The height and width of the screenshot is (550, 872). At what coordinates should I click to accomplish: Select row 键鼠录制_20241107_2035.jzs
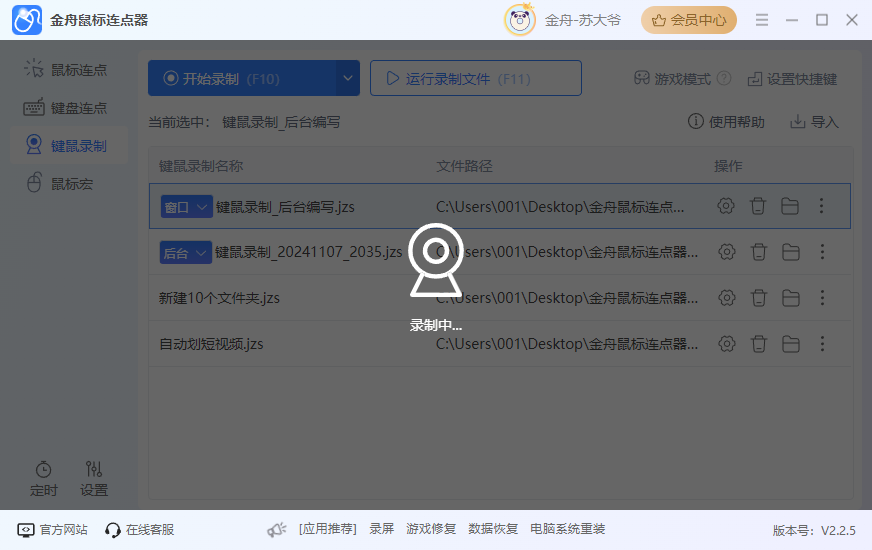pos(500,252)
